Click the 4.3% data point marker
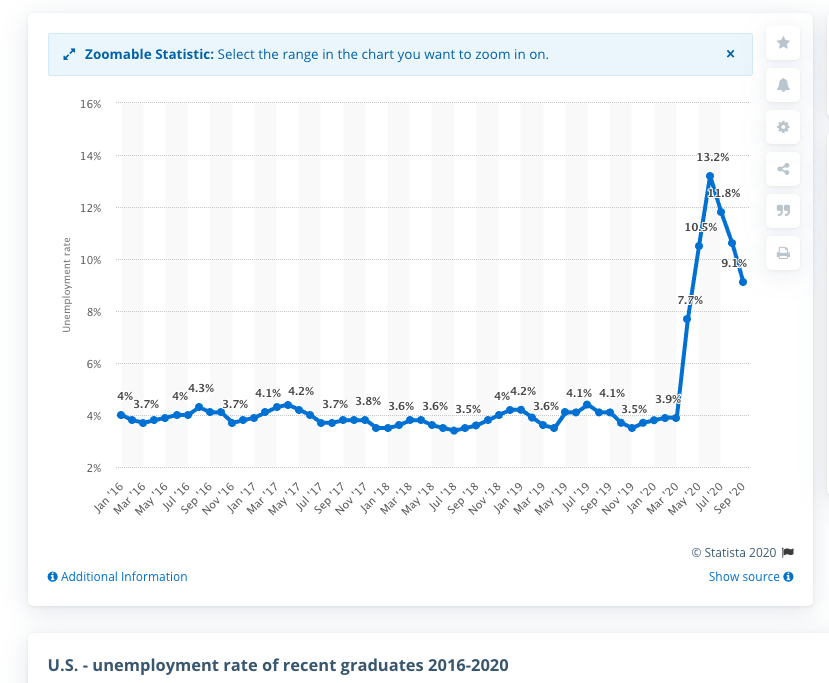This screenshot has width=829, height=683. 199,407
